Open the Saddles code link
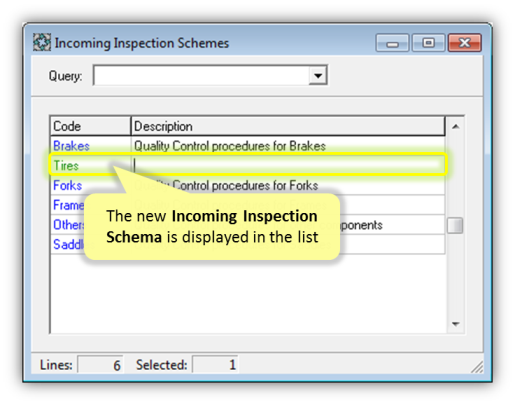 pos(68,244)
